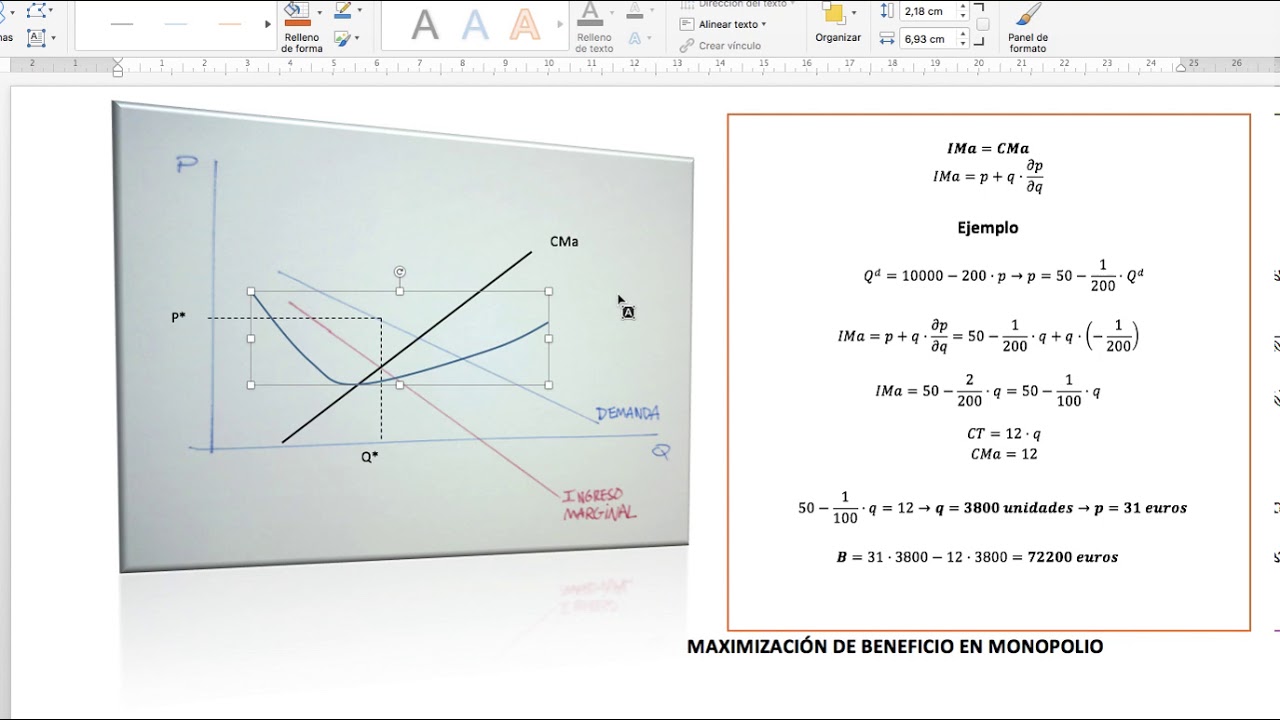This screenshot has width=1280, height=720.
Task: Click the bottom-right selection handle of curve
Action: click(549, 385)
